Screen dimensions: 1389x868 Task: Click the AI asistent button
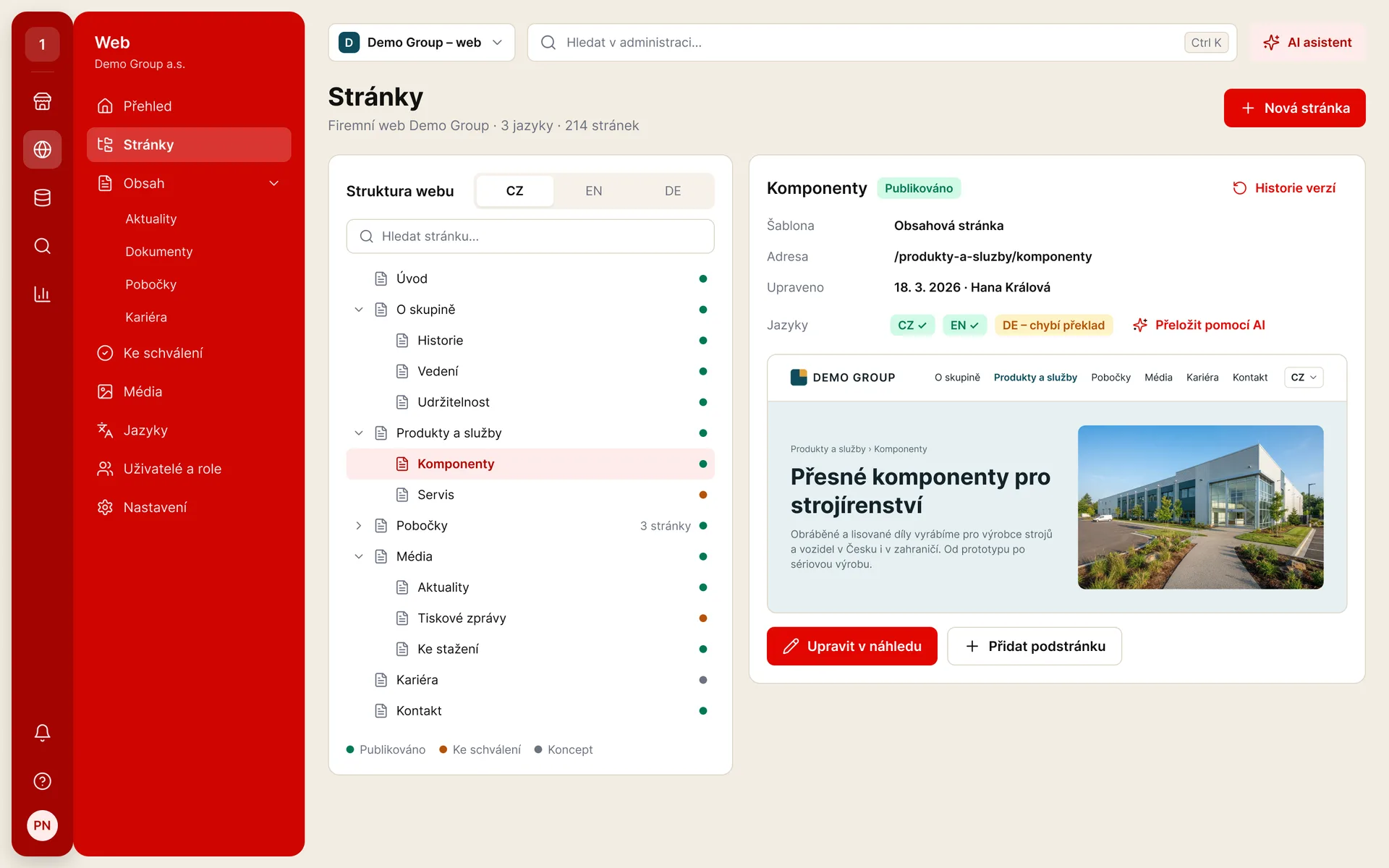coord(1307,43)
